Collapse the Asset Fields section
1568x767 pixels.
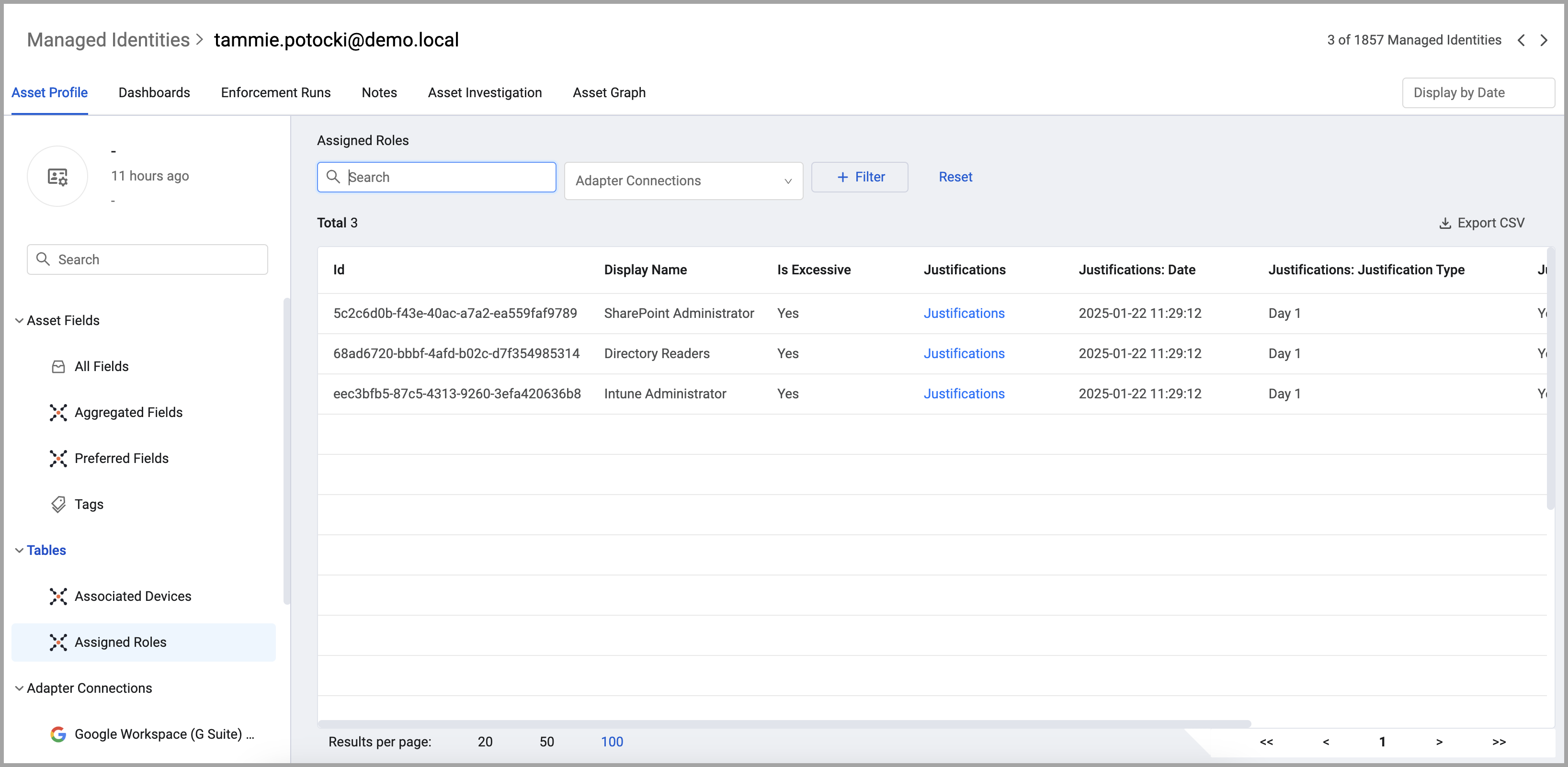[x=20, y=320]
